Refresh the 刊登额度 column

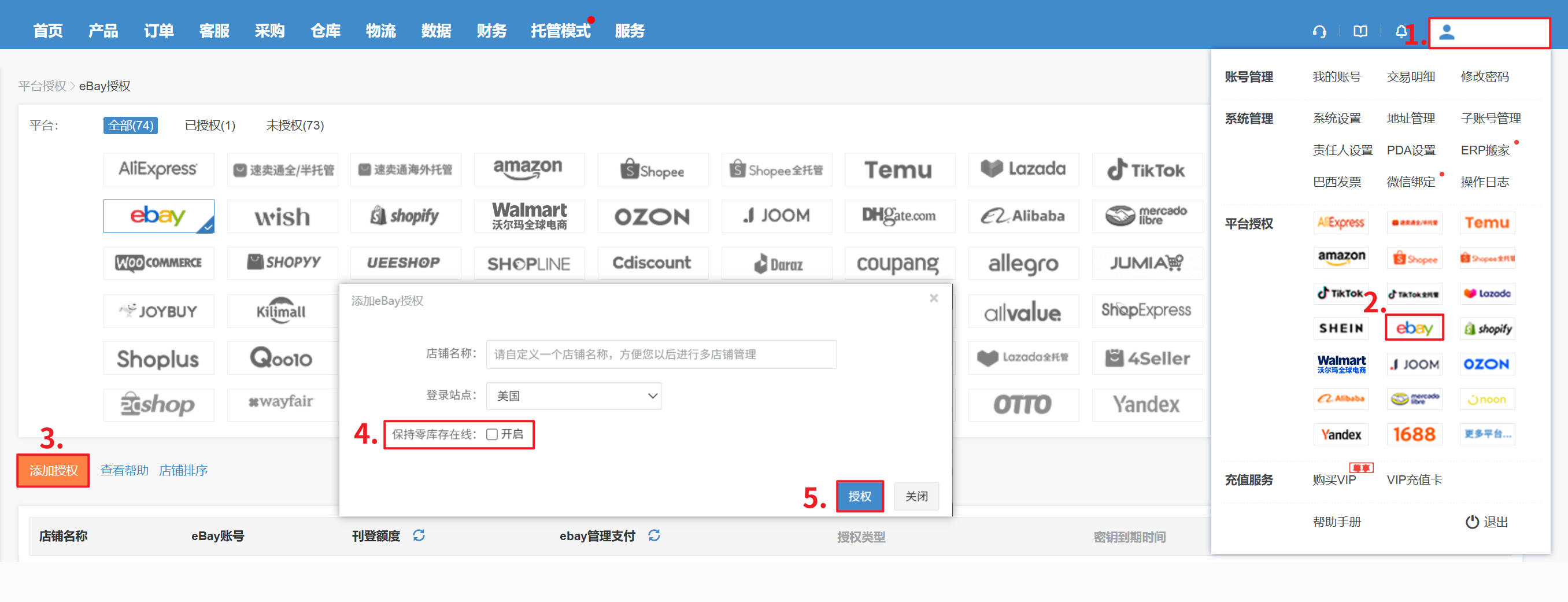coord(419,535)
